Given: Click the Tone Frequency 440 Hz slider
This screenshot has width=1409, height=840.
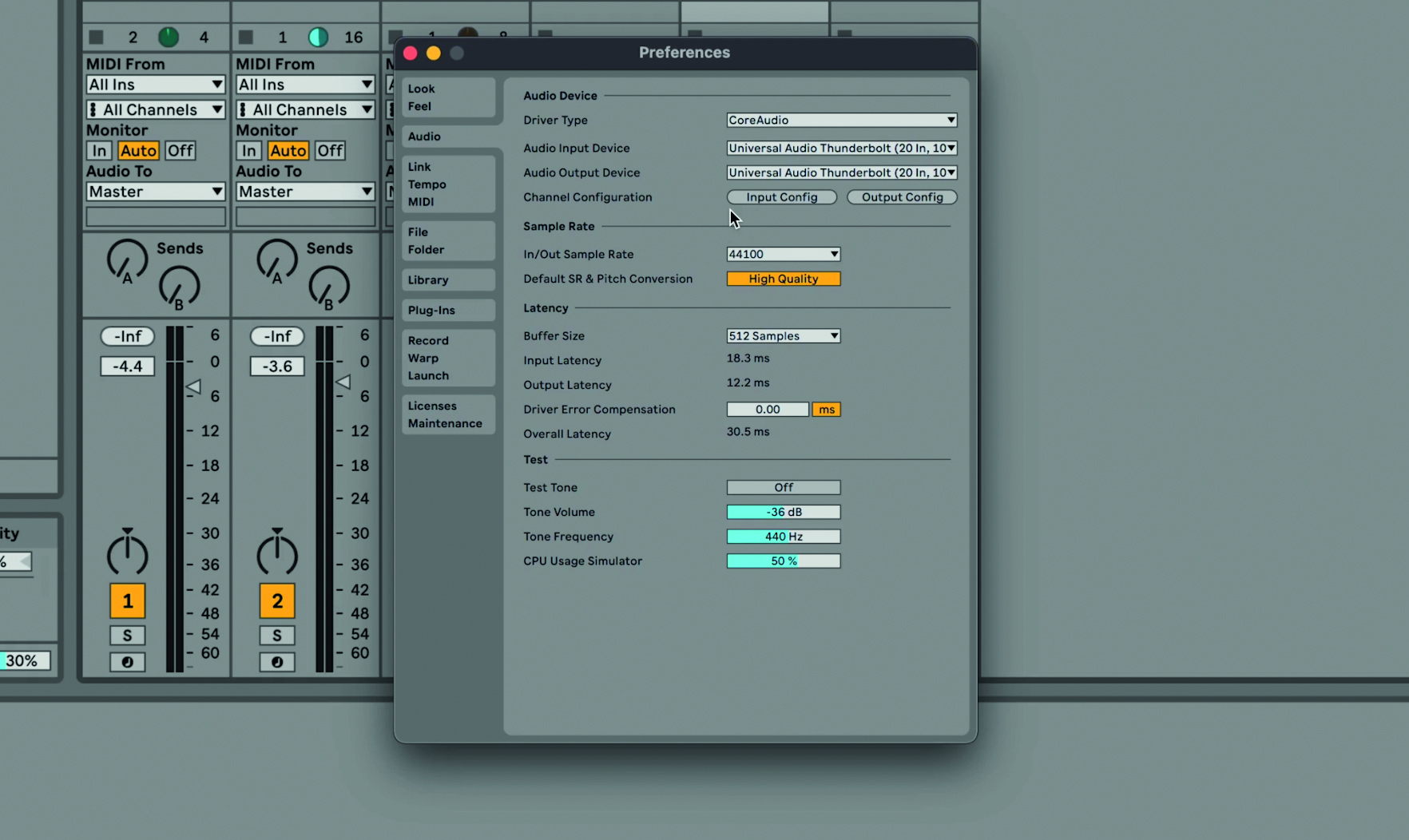Looking at the screenshot, I should coord(784,537).
